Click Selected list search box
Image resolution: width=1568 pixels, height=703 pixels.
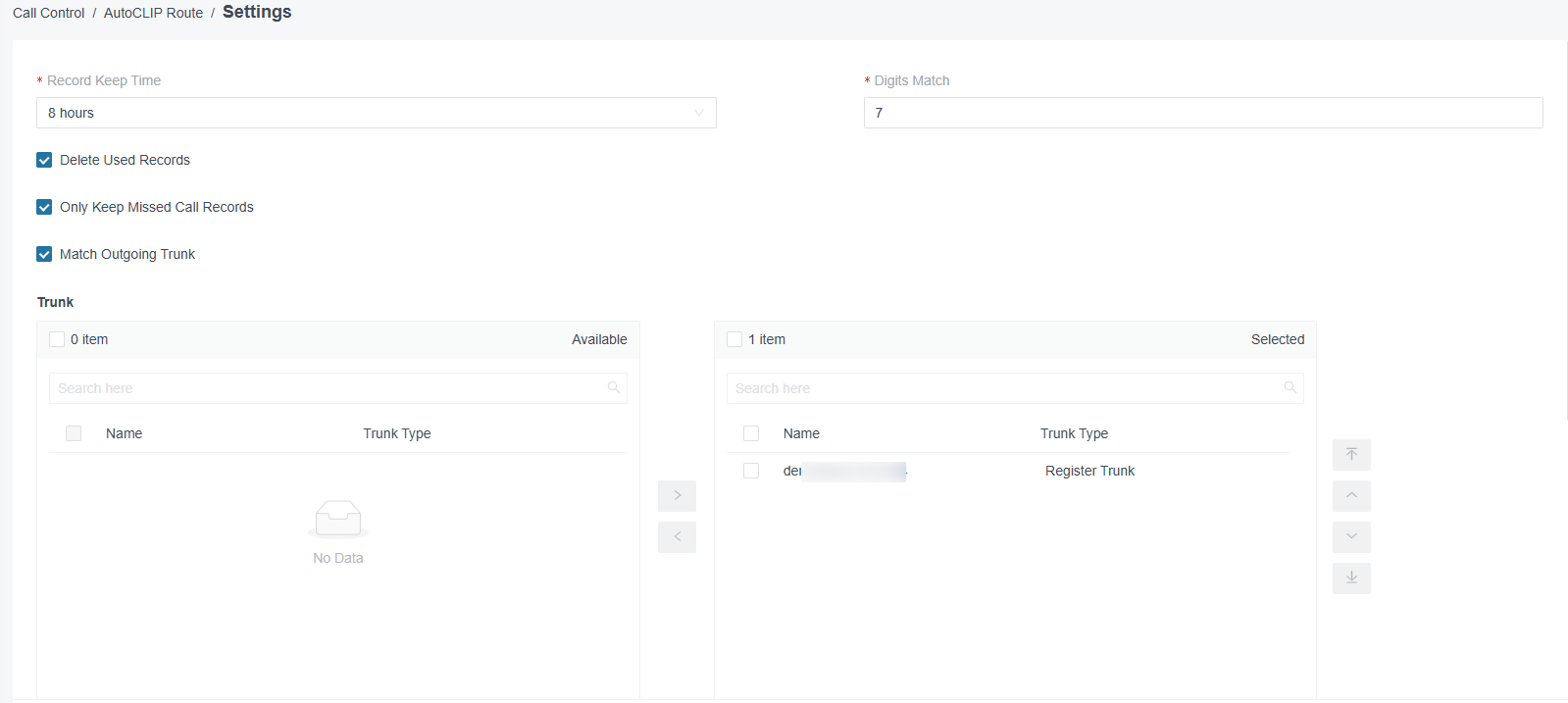[1015, 388]
